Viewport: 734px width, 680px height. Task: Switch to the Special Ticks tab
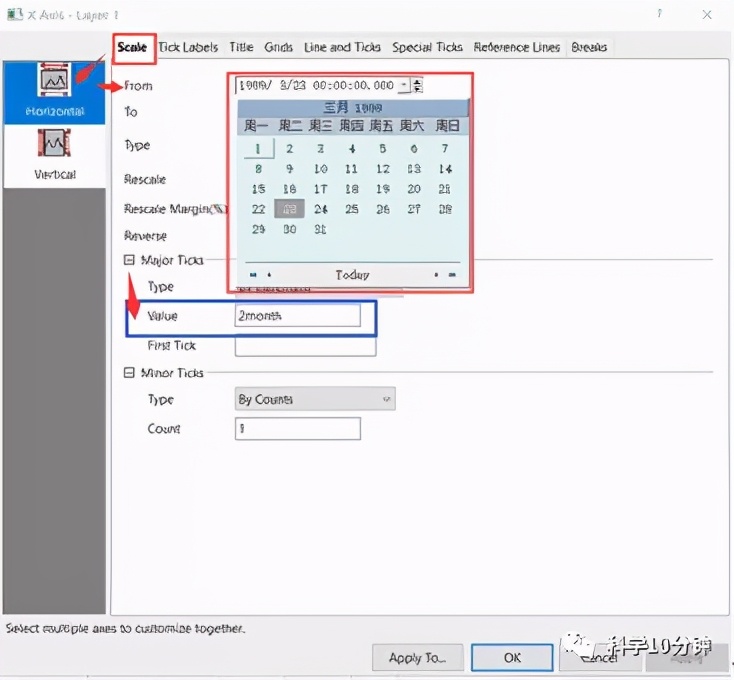tap(427, 47)
